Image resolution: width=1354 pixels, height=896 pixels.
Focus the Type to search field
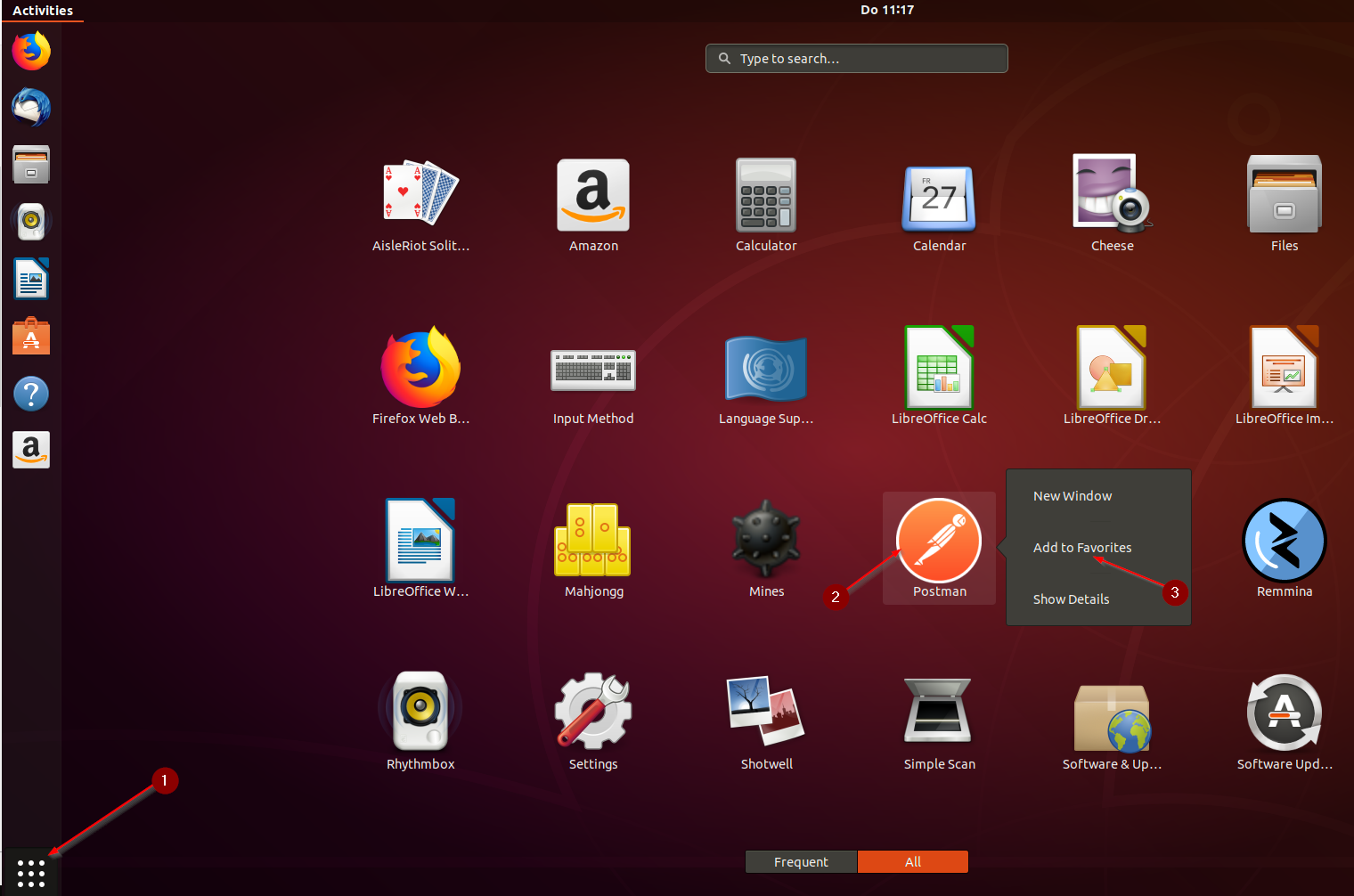pyautogui.click(x=857, y=59)
